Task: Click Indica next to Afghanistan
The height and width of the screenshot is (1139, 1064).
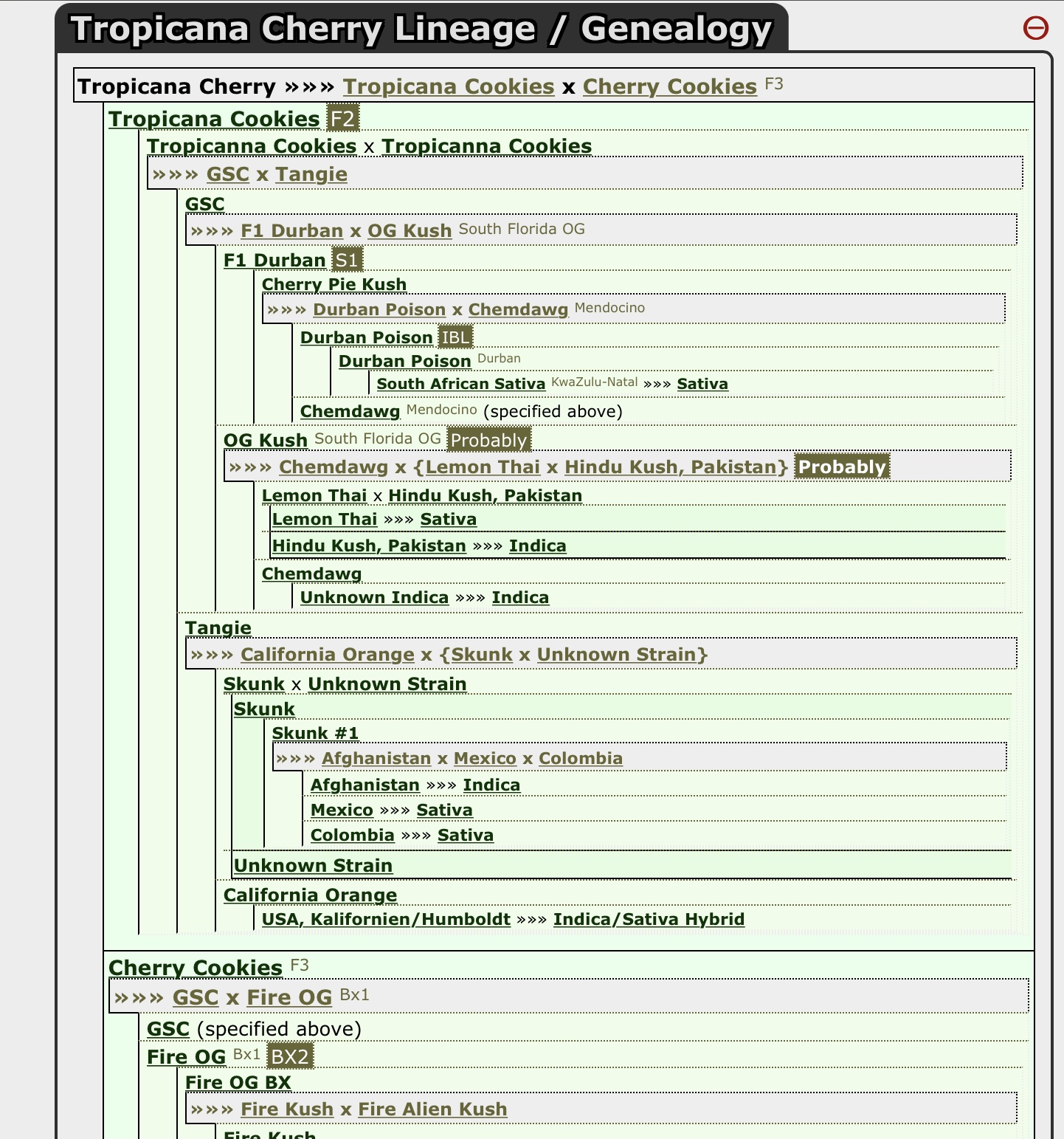Action: pyautogui.click(x=491, y=785)
